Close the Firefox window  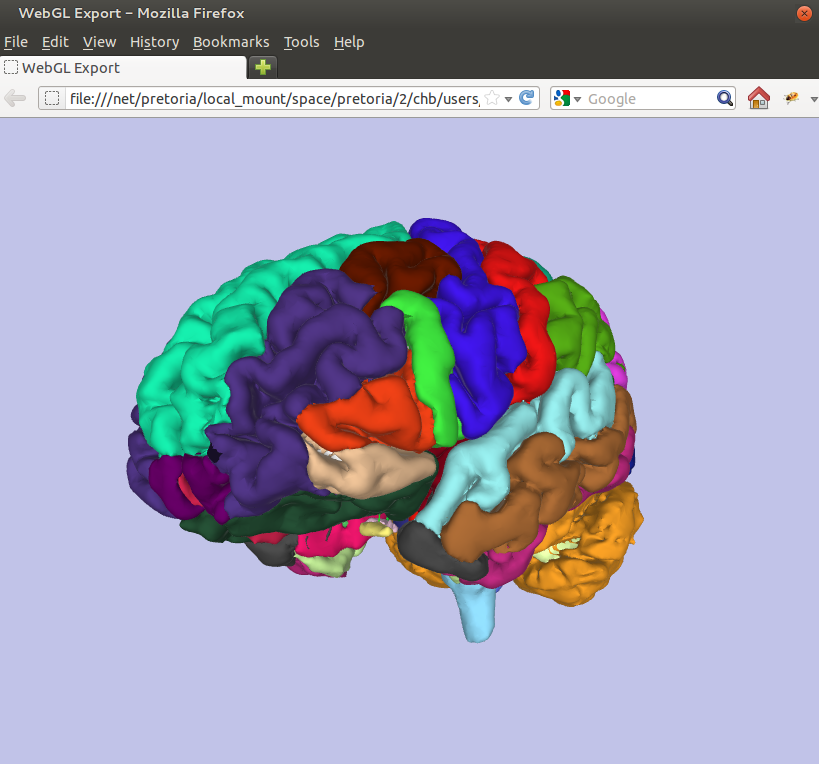coord(803,13)
